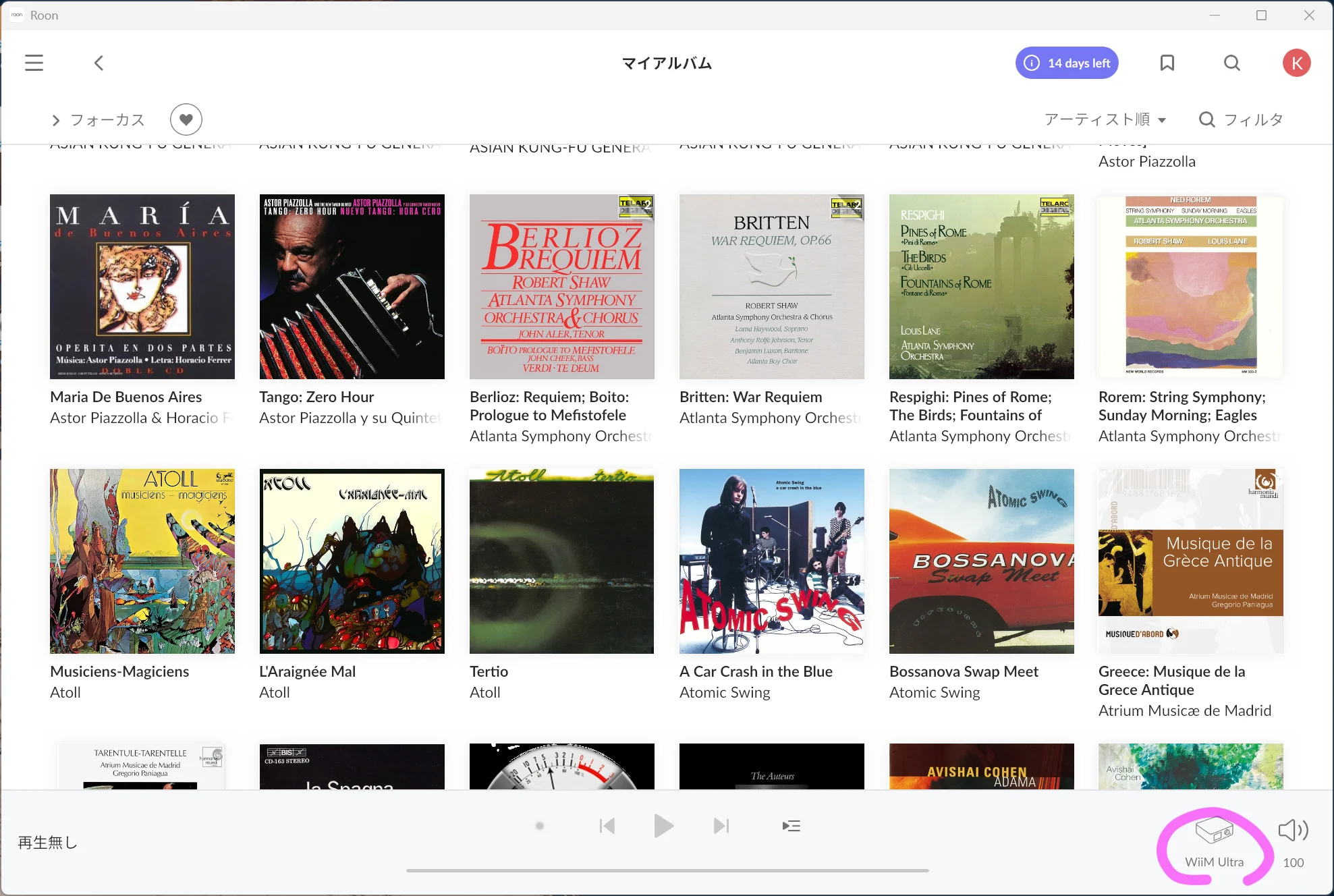Click the search magnifier in the header
The height and width of the screenshot is (896, 1334).
point(1231,63)
